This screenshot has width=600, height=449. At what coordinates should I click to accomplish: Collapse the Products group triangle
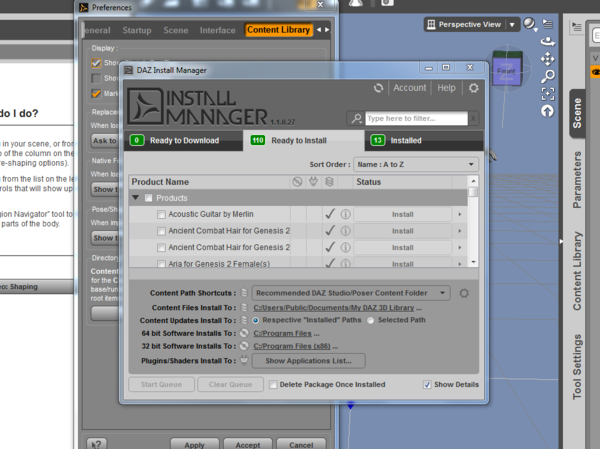pyautogui.click(x=135, y=198)
